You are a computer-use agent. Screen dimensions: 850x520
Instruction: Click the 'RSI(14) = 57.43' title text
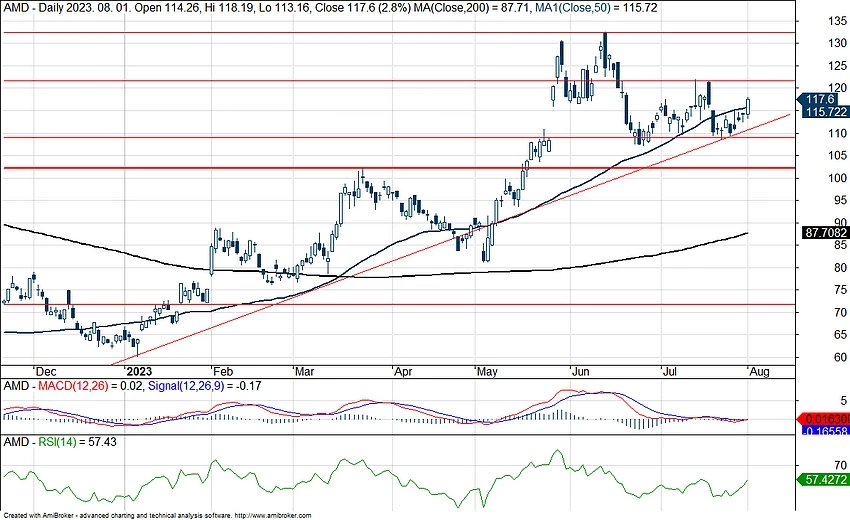click(78, 442)
